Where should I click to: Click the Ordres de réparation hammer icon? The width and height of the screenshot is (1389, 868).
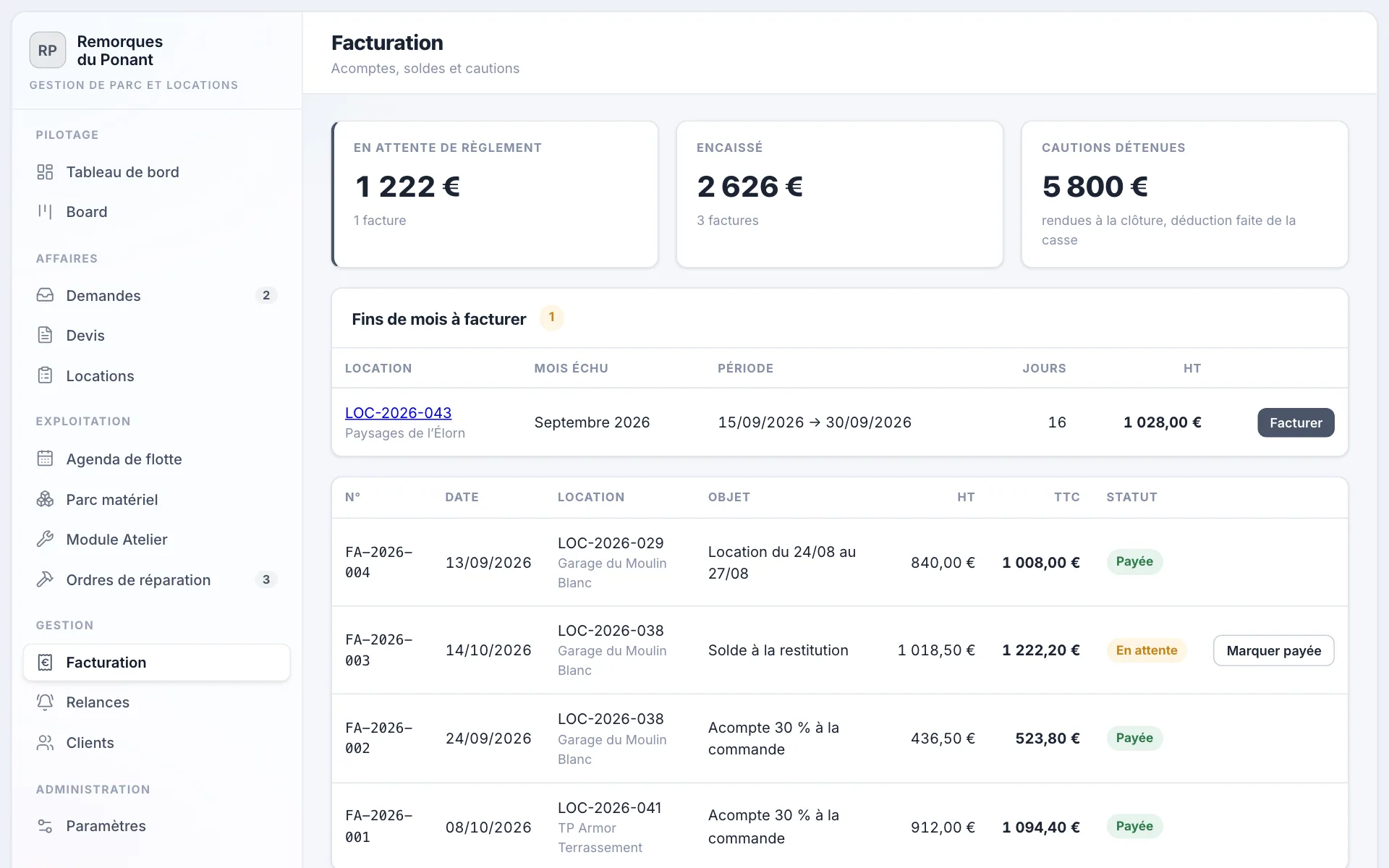[x=45, y=579]
